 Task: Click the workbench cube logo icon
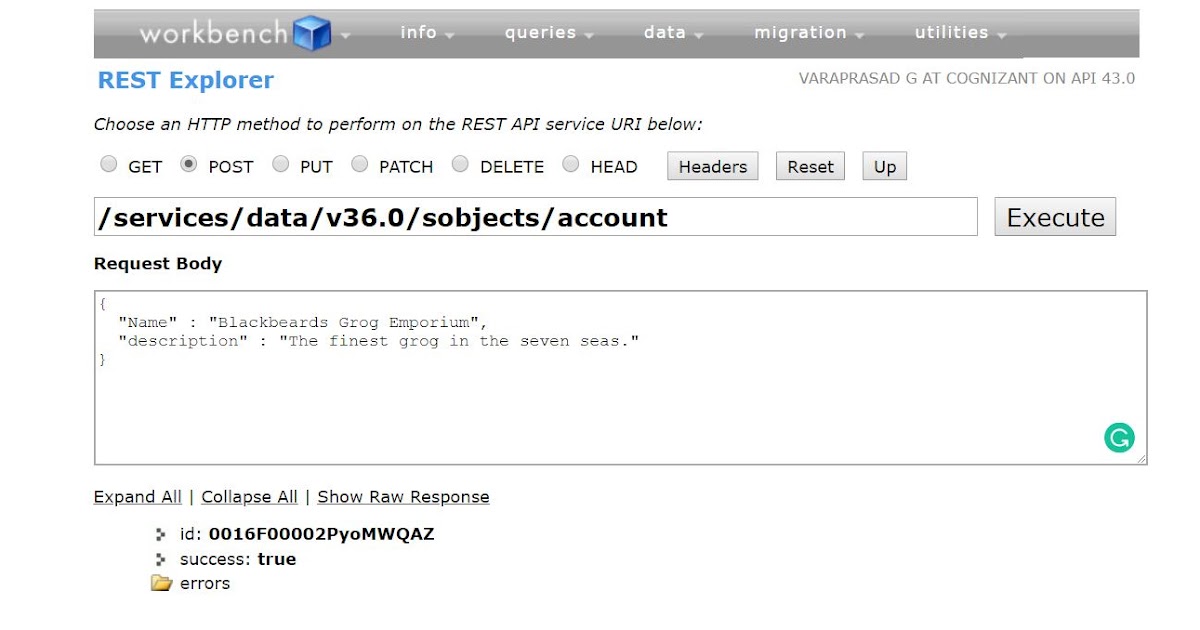(310, 32)
